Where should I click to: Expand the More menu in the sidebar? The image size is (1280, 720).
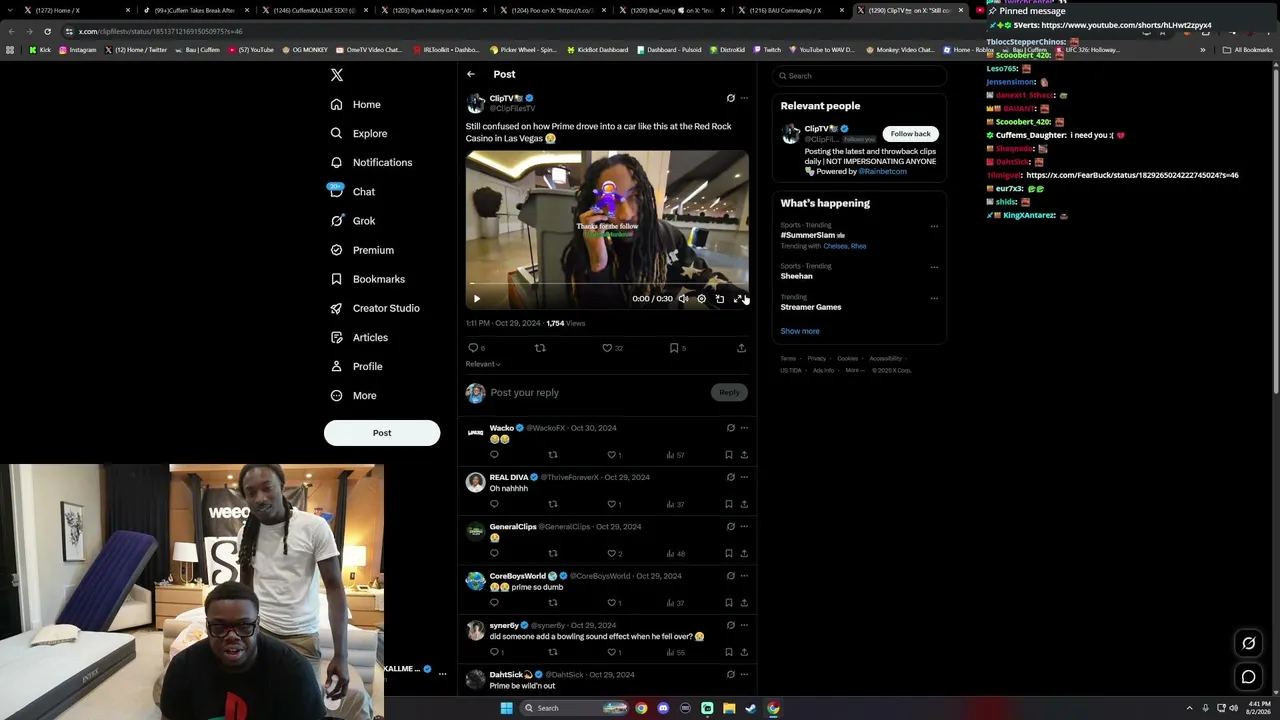[354, 395]
